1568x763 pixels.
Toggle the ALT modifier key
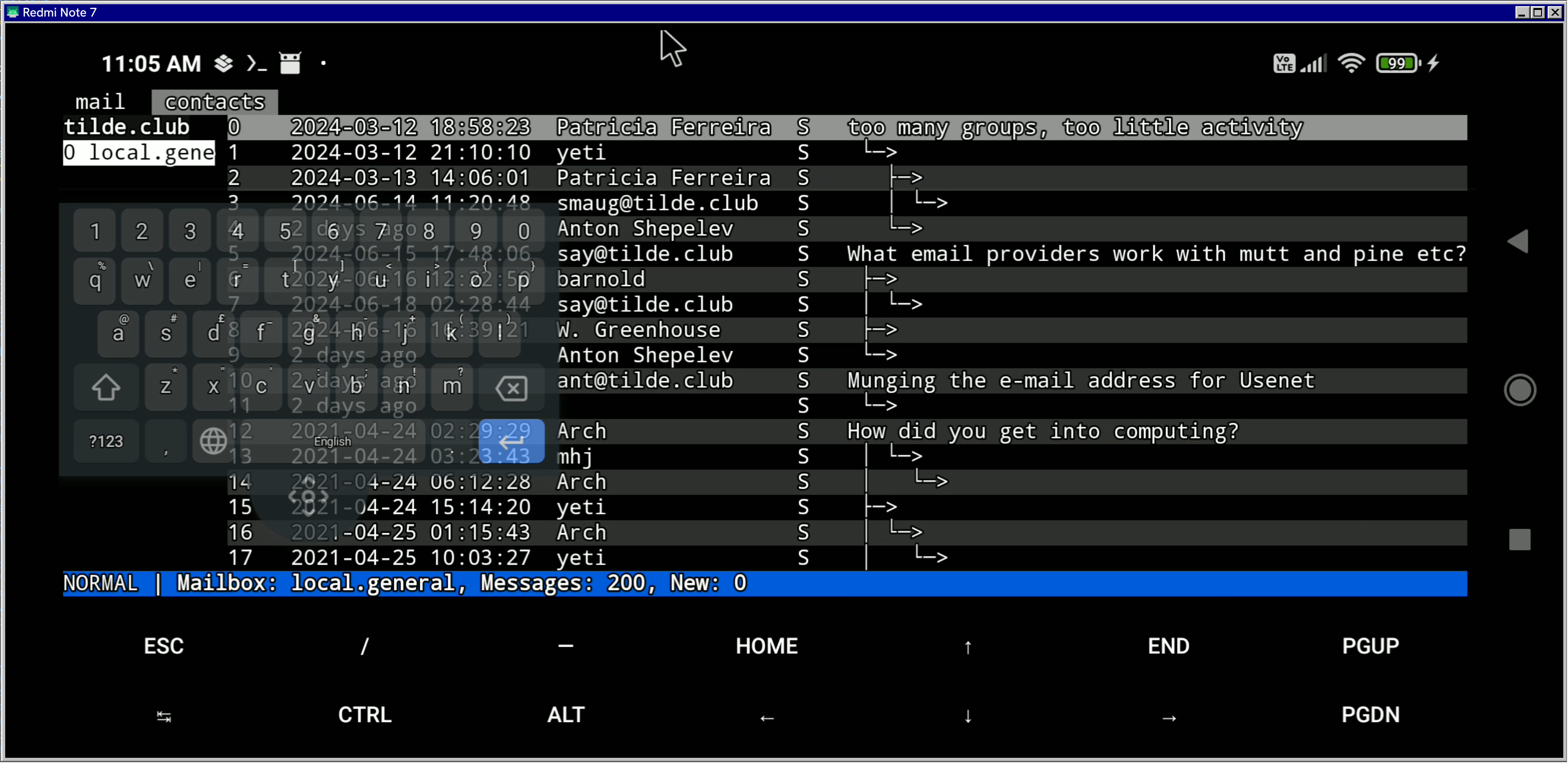566,715
